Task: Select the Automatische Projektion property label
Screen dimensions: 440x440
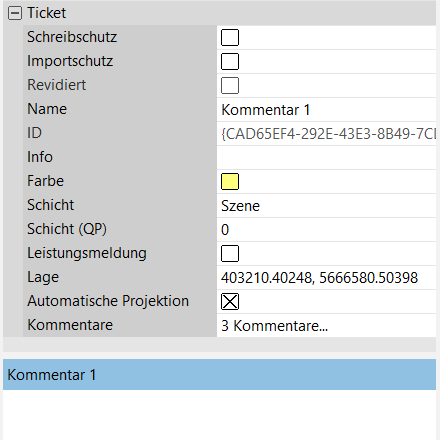Action: click(x=108, y=301)
